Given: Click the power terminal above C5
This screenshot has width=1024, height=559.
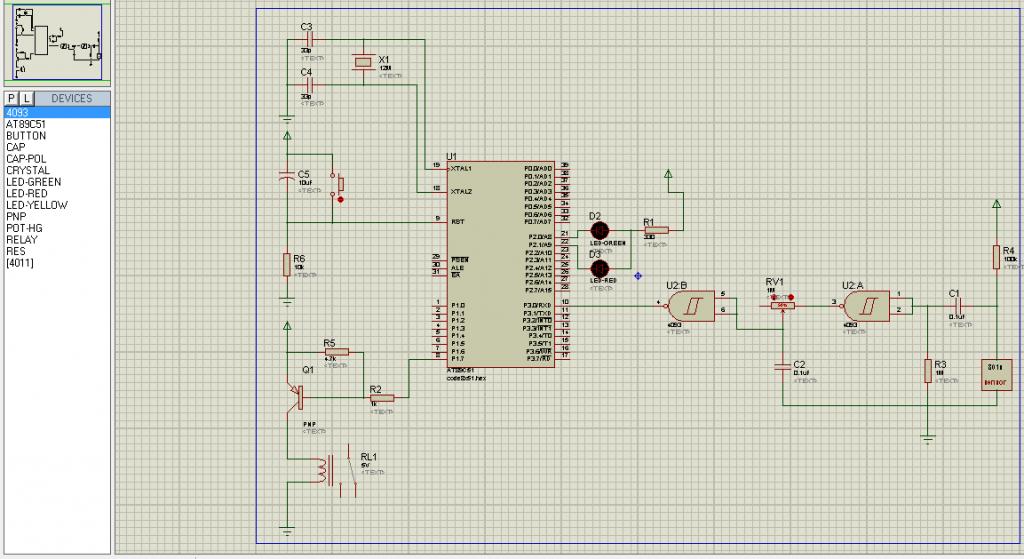Looking at the screenshot, I should [287, 136].
